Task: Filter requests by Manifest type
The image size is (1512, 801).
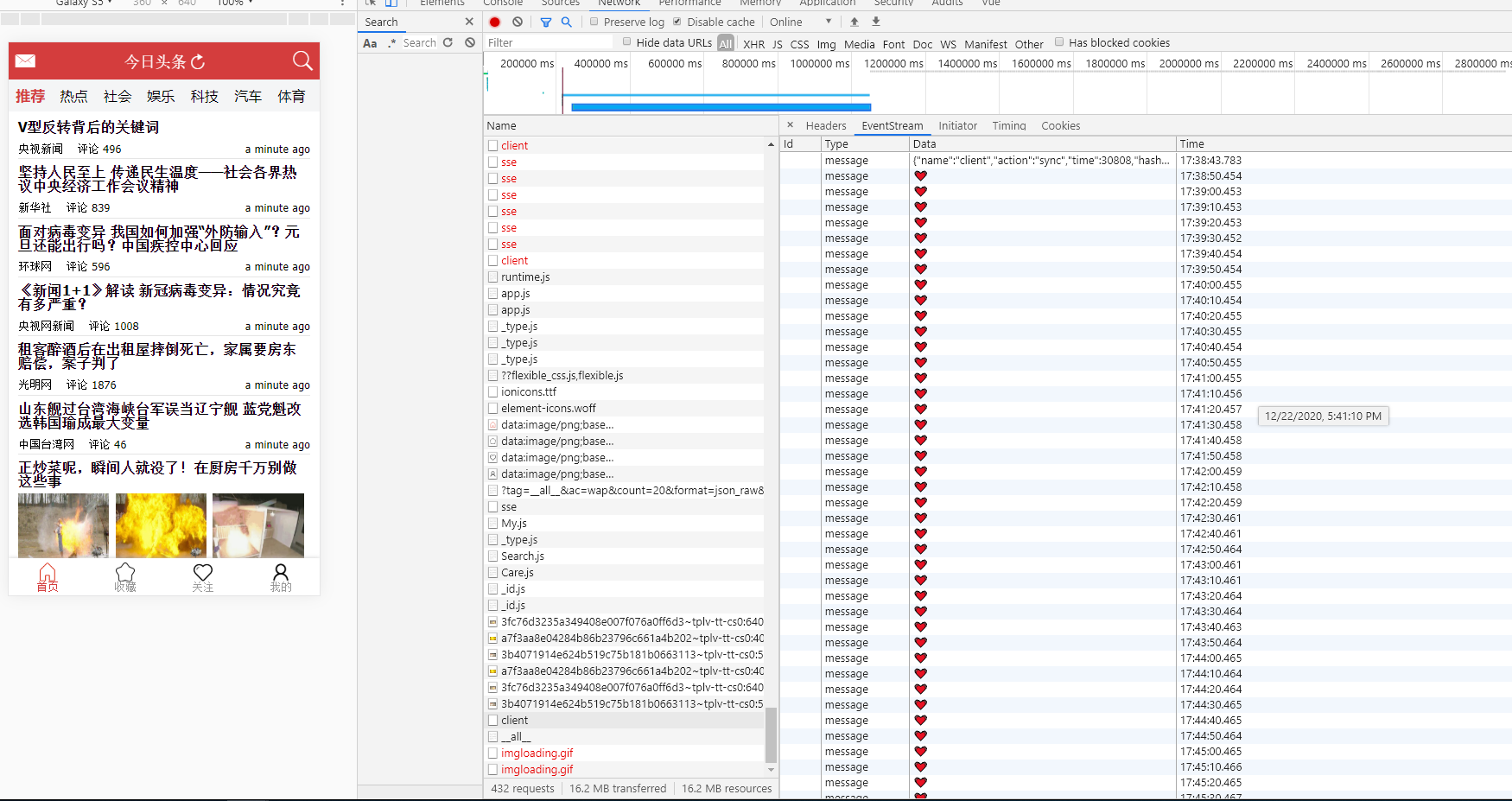Action: click(986, 44)
